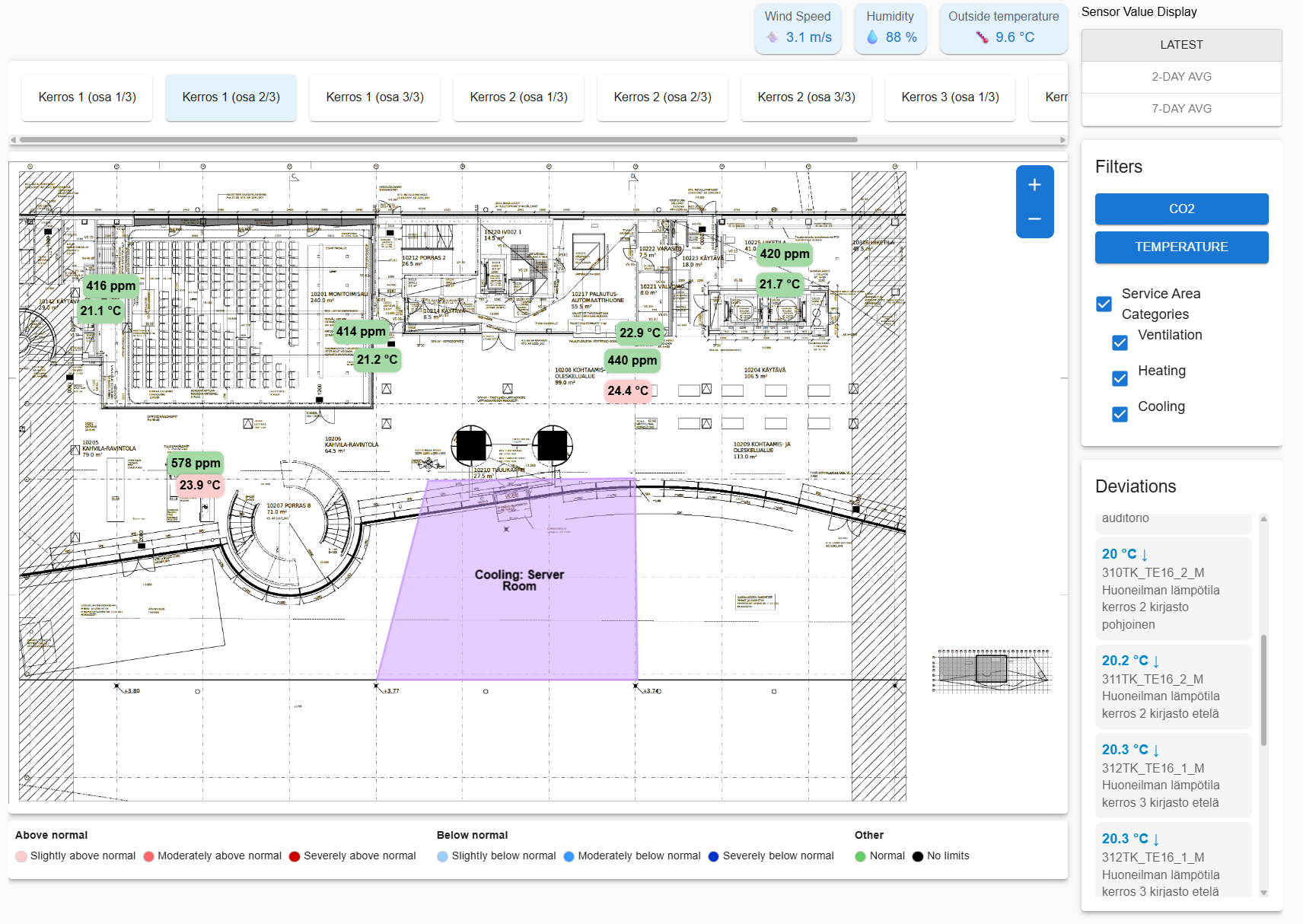The image size is (1303, 924).
Task: Click the left arrow of the floor tabs scrollbar
Action: (13, 140)
